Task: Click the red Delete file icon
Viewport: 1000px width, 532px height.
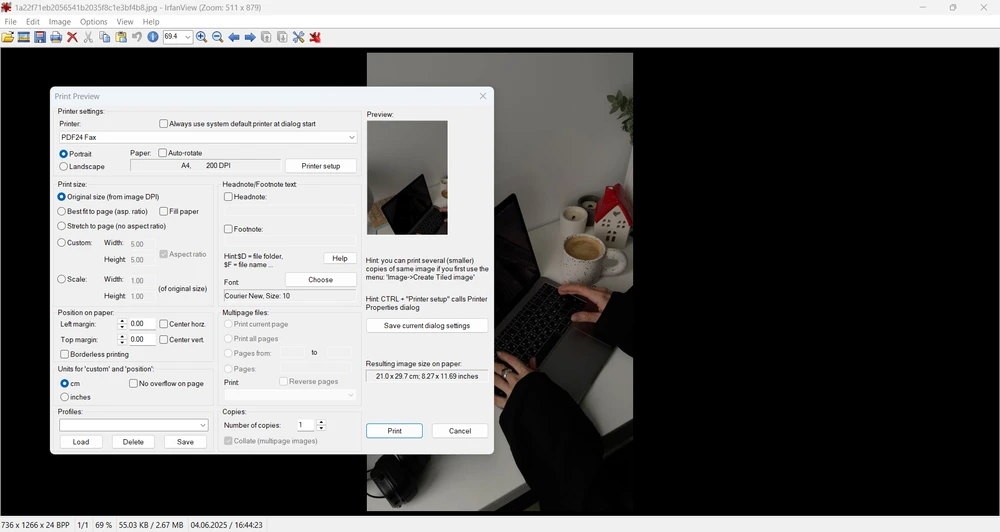Action: pos(72,37)
